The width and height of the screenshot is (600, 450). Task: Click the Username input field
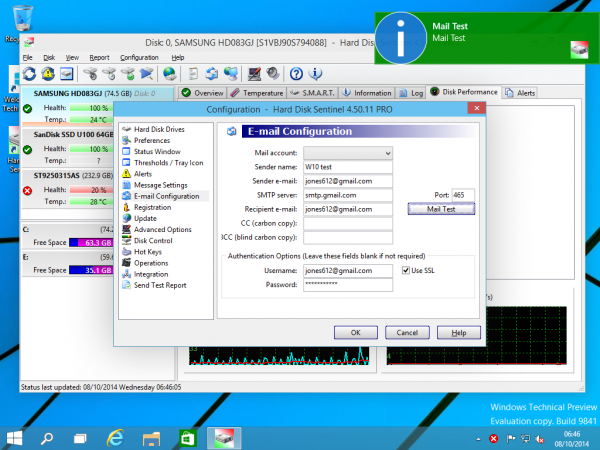(x=348, y=271)
